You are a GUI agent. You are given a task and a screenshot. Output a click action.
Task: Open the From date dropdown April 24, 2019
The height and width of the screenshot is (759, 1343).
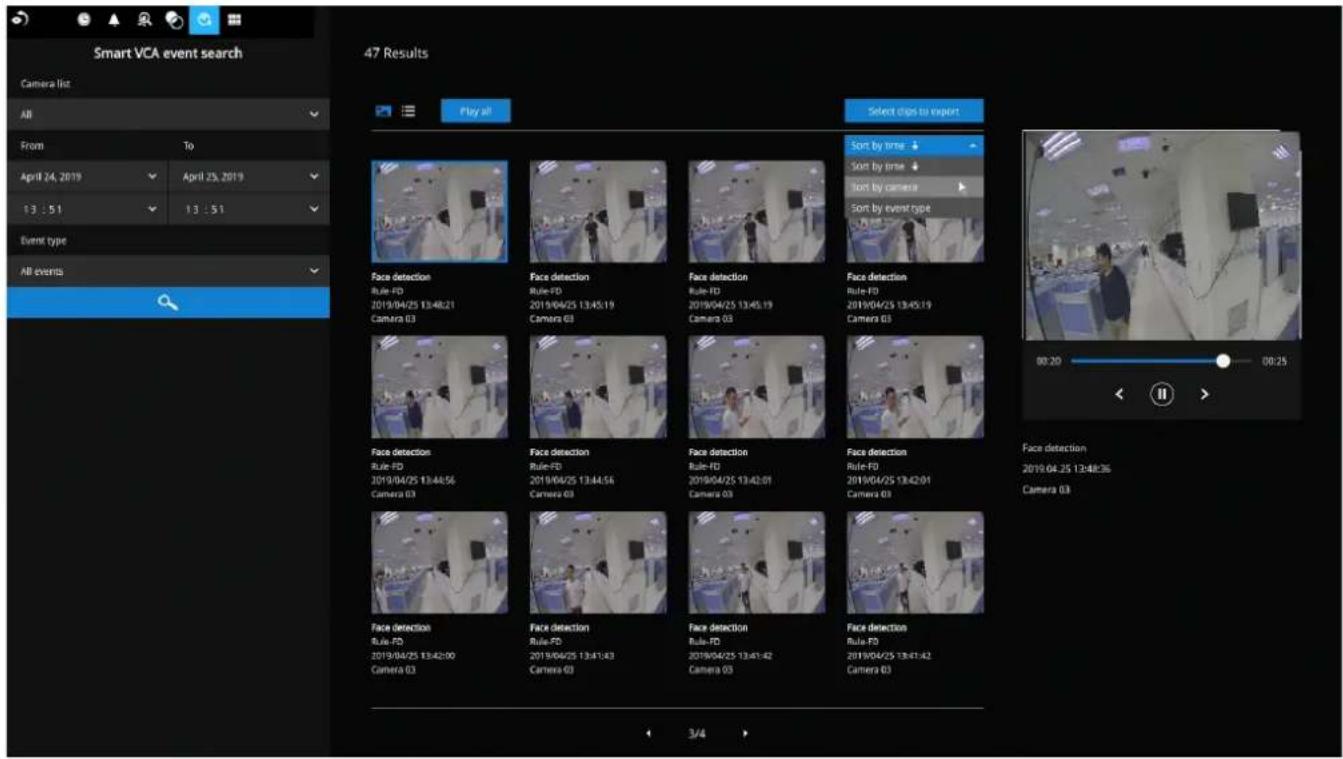tap(88, 176)
